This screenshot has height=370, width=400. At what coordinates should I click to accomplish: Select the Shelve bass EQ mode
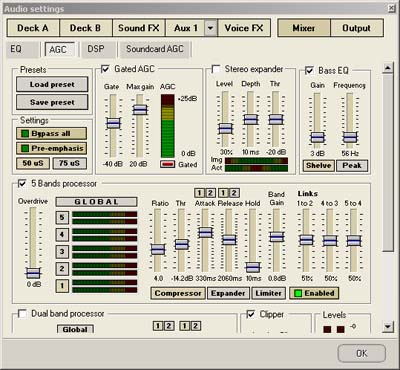coord(318,166)
